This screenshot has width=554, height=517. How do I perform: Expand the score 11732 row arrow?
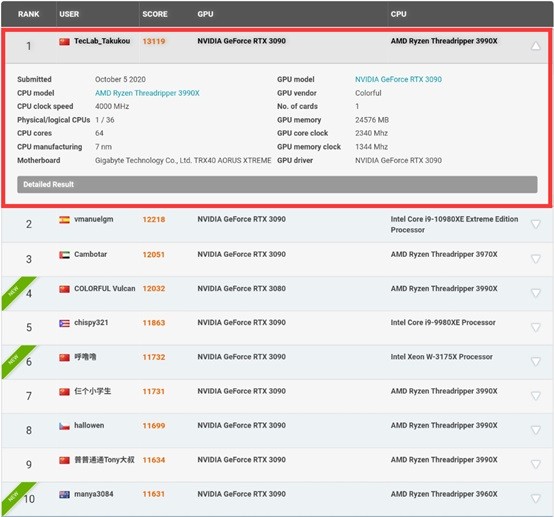536,362
